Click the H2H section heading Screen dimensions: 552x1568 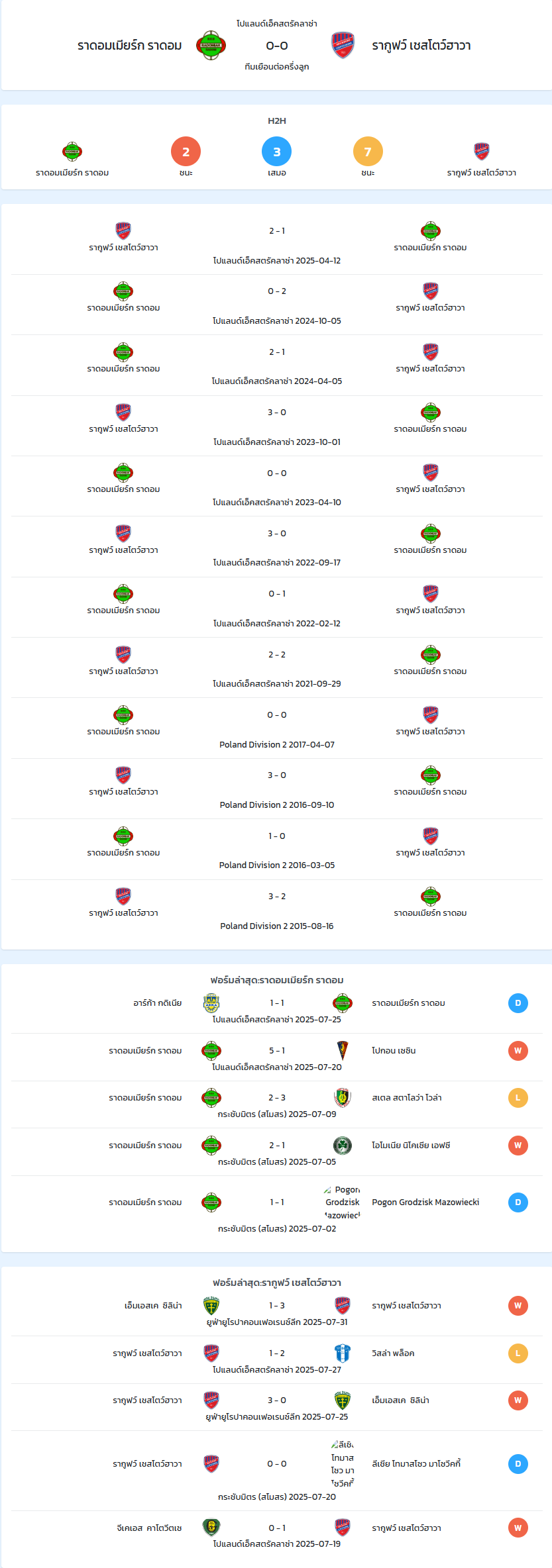276,121
